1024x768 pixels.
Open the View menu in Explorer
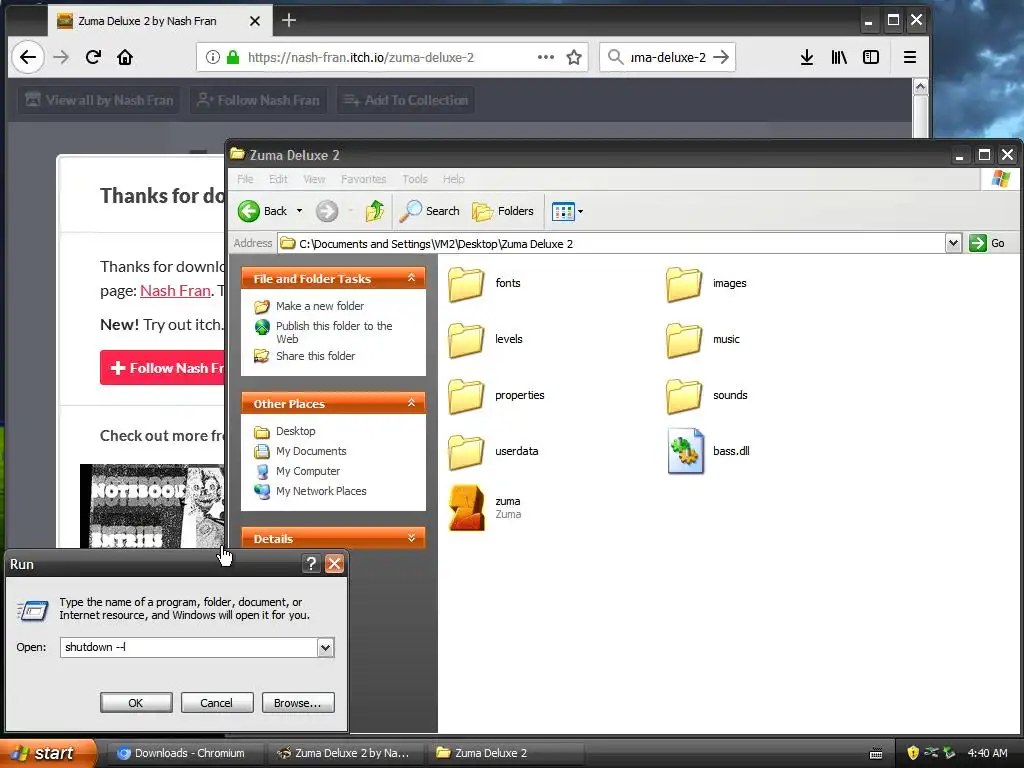coord(314,179)
